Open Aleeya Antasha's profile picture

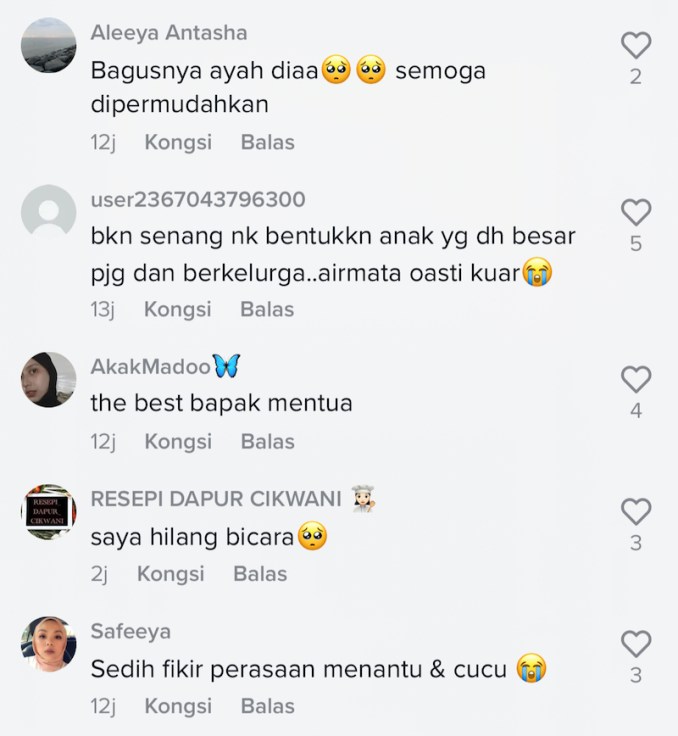(x=49, y=45)
